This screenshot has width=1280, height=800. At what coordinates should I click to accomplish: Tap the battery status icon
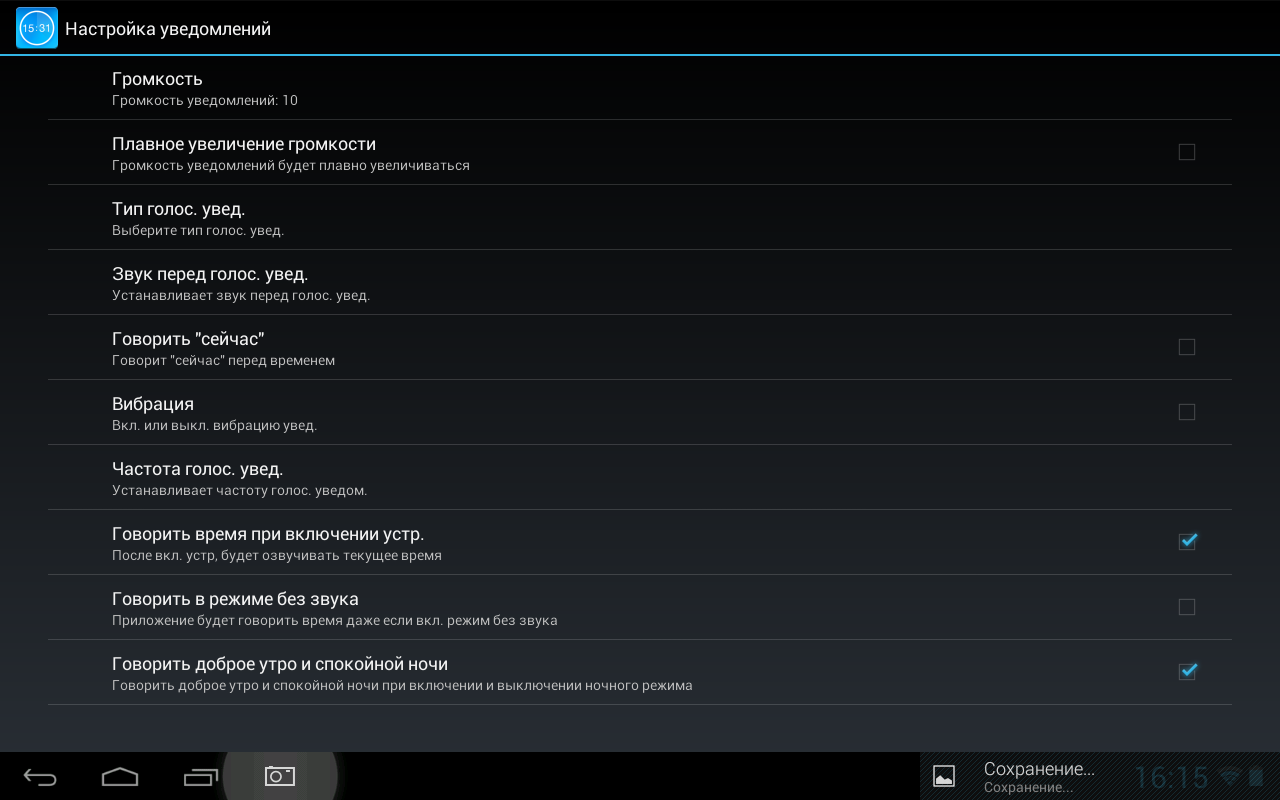click(x=1257, y=777)
